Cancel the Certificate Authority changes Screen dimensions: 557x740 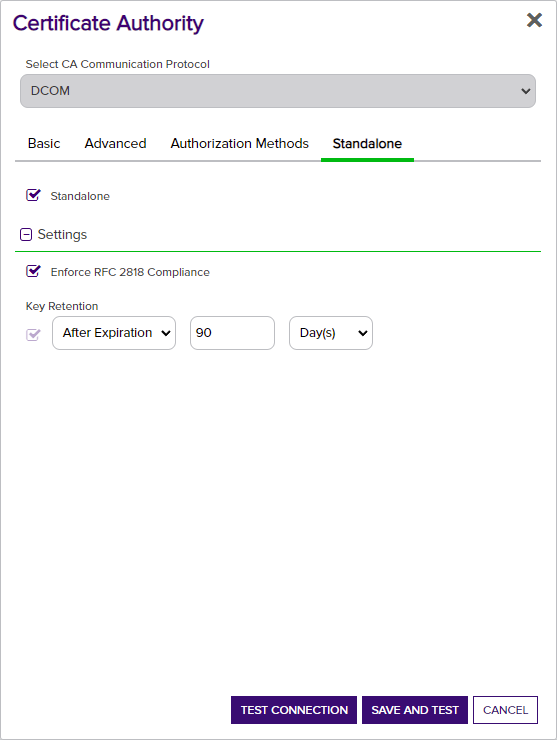tap(505, 710)
